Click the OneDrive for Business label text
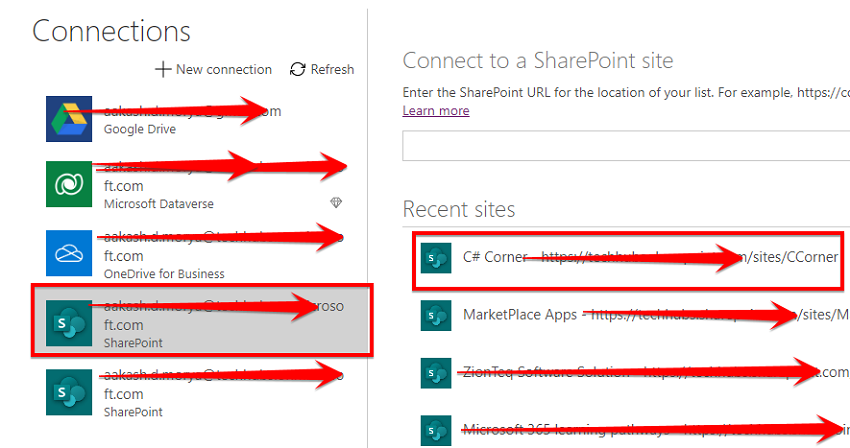 click(164, 274)
